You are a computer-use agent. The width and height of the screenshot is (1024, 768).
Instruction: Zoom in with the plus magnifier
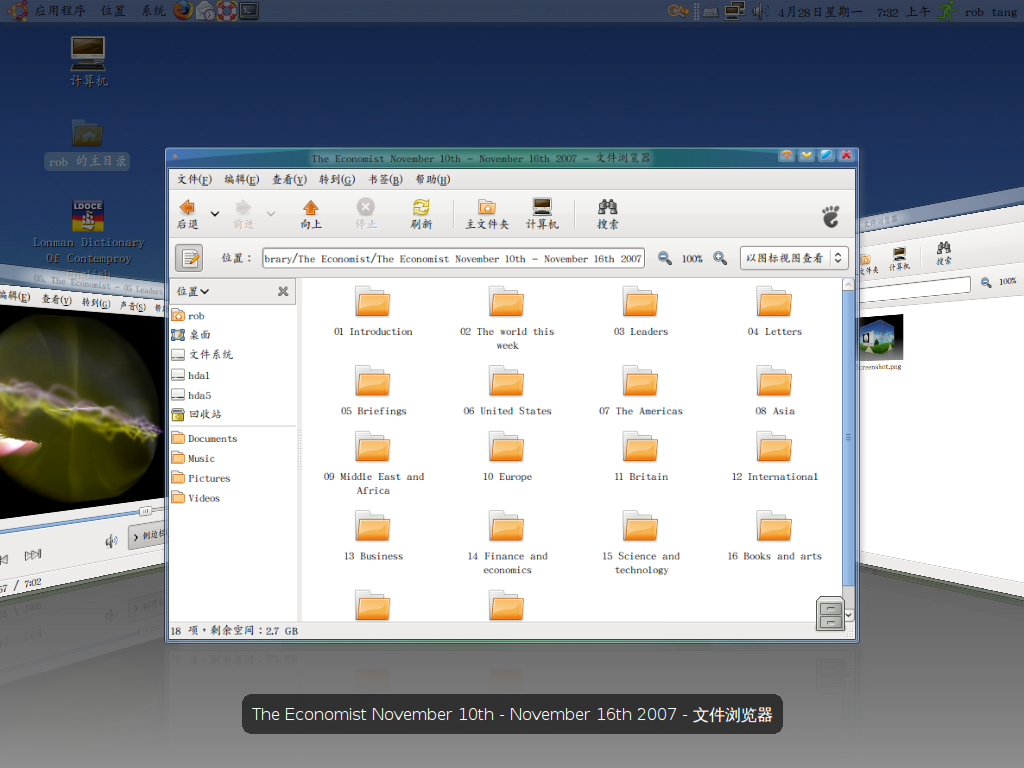[x=720, y=258]
